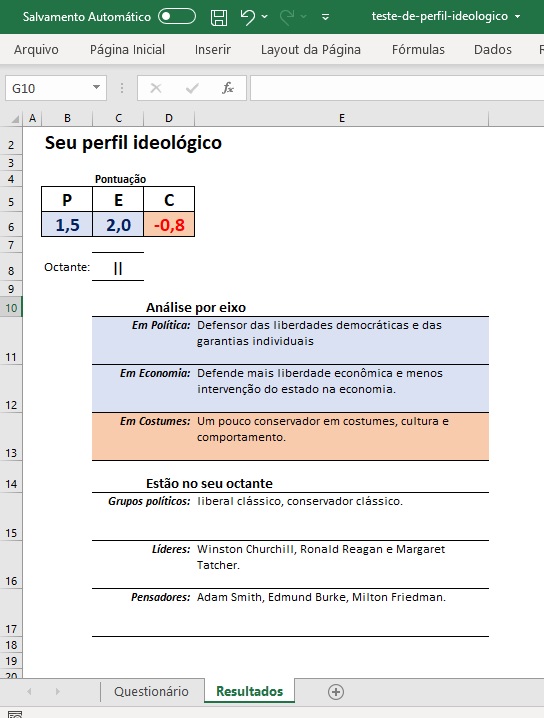
Task: Open the Dados ribbon tab
Action: click(x=493, y=49)
